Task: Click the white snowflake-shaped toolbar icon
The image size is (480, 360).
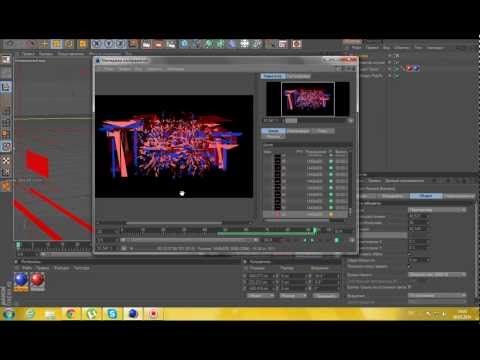Action: click(x=245, y=44)
